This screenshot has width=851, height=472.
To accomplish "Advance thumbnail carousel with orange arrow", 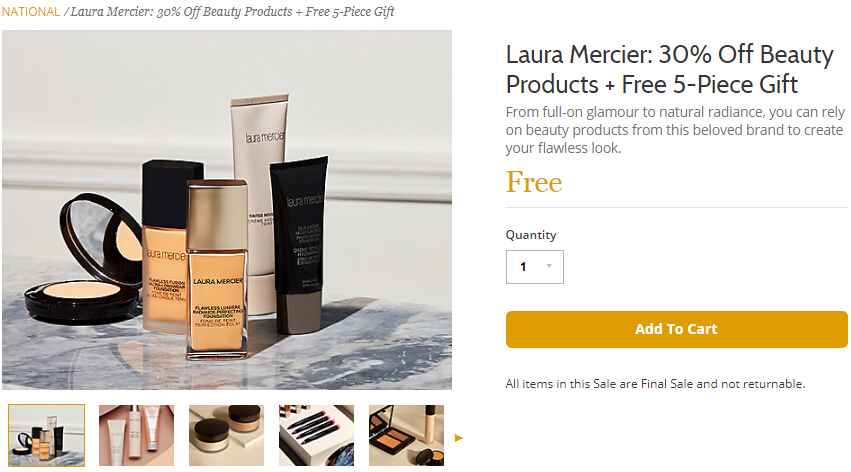I will [459, 438].
